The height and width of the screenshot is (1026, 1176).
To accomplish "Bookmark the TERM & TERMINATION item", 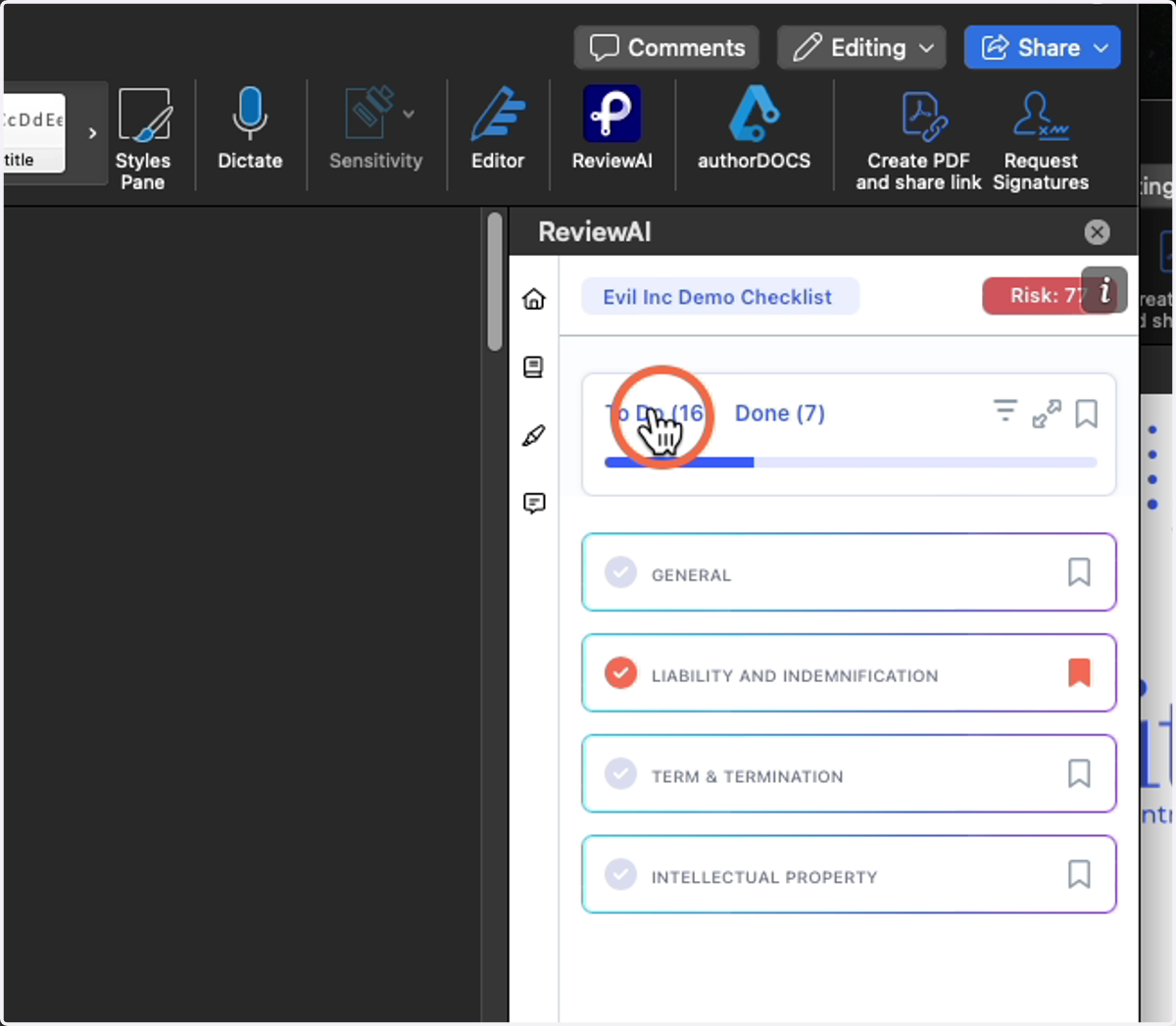I will click(1079, 773).
